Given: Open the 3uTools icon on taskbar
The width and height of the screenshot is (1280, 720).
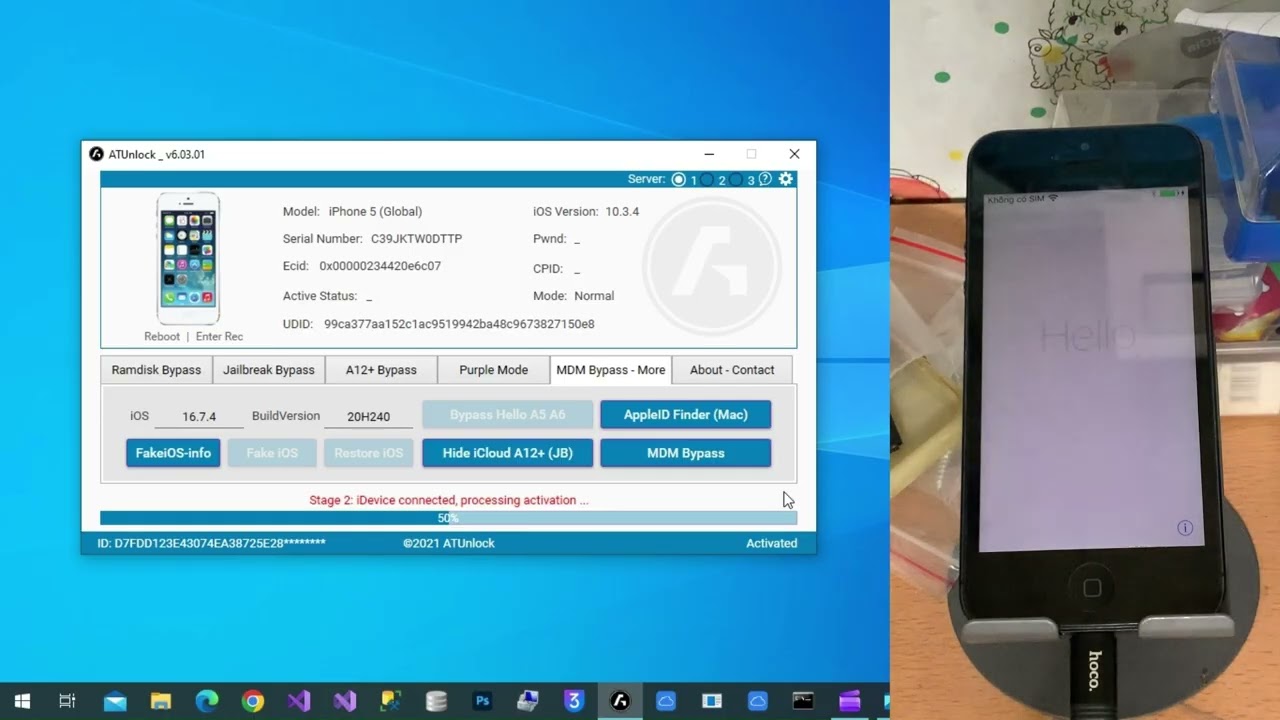Looking at the screenshot, I should [x=574, y=701].
